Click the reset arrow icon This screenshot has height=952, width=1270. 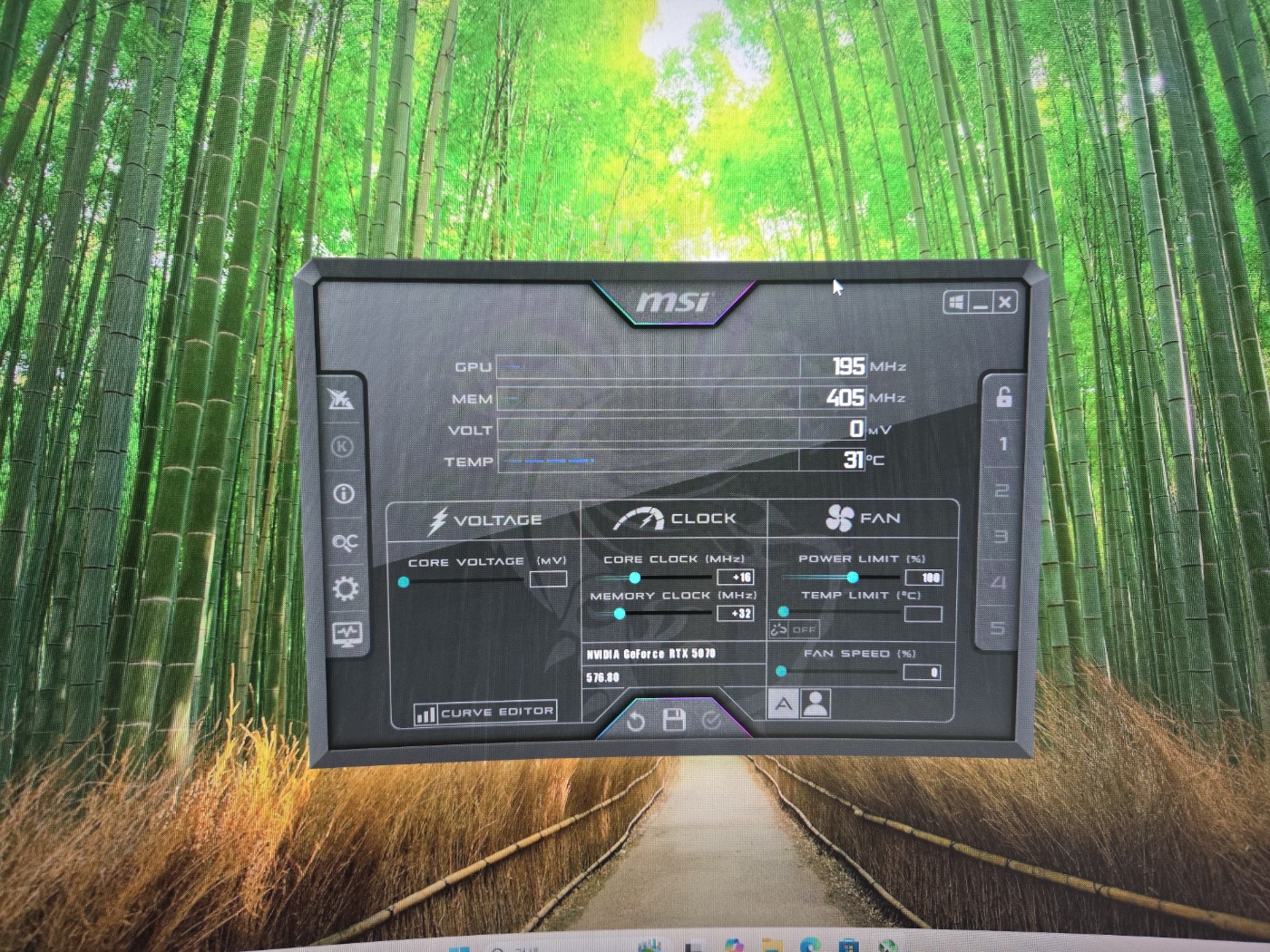(x=636, y=722)
